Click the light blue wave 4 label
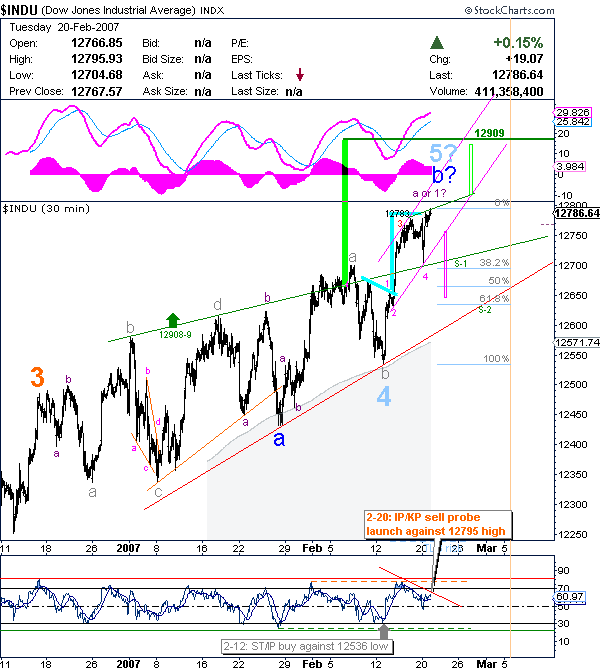The image size is (600, 672). 386,396
